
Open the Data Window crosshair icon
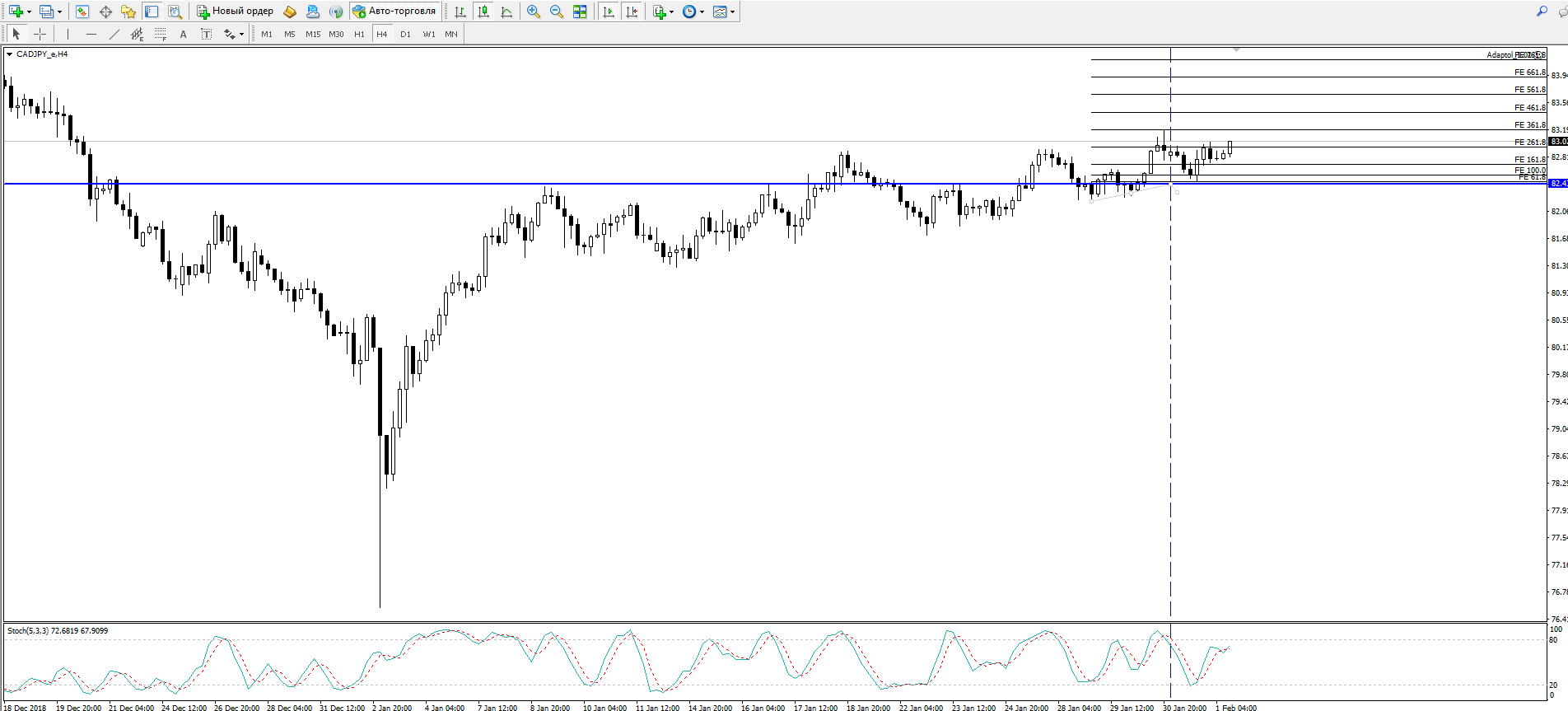[105, 12]
